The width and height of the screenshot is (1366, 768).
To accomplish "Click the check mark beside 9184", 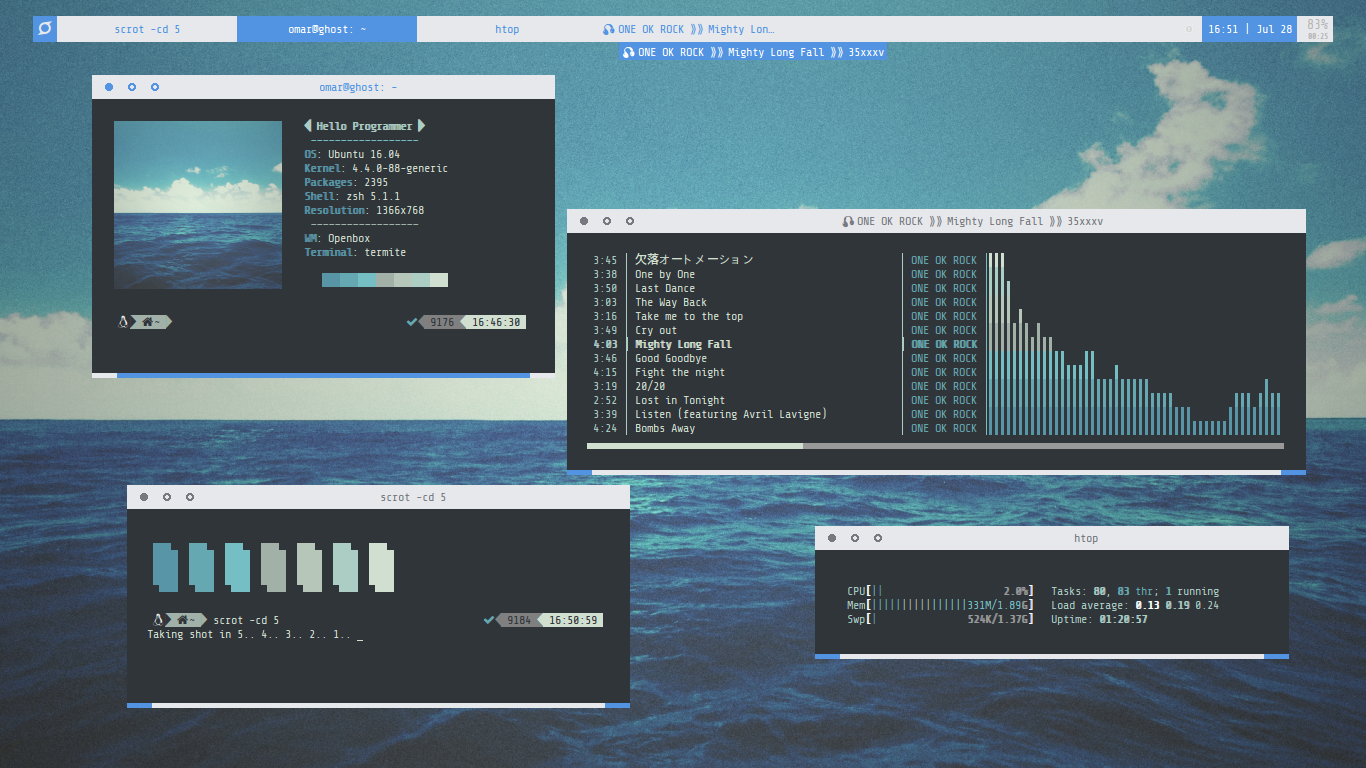I will tap(489, 620).
